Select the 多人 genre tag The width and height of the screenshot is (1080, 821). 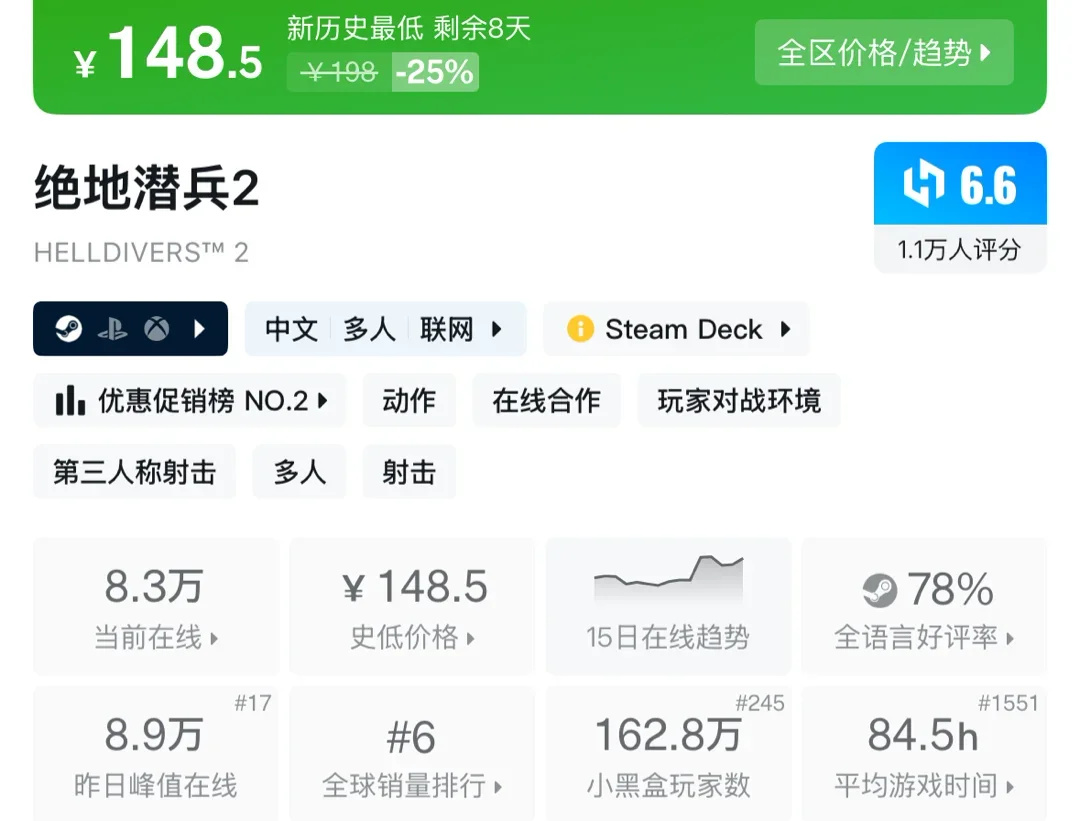pos(299,472)
